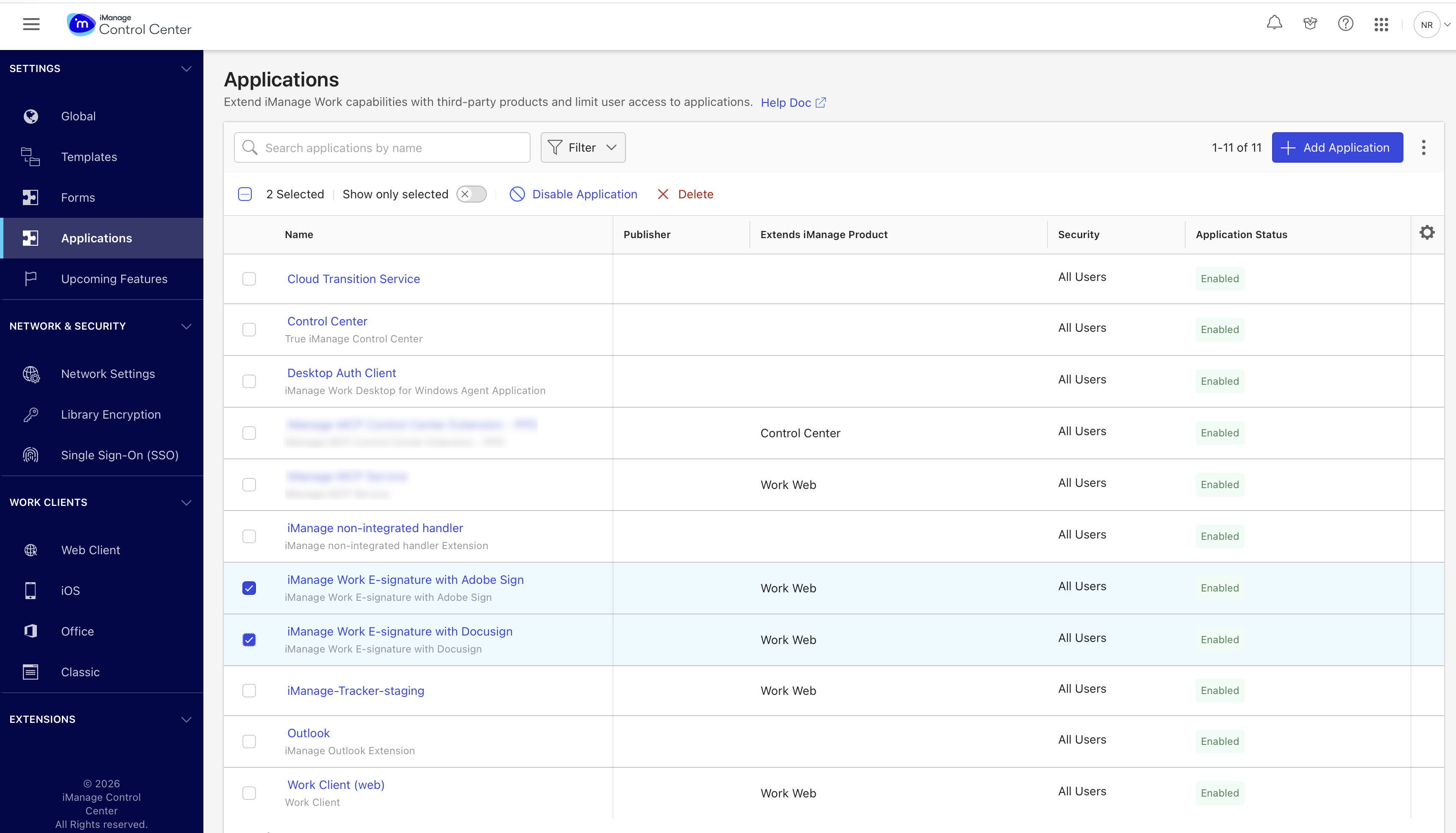Toggle the Show only selected switch
This screenshot has width=1456, height=833.
[471, 194]
